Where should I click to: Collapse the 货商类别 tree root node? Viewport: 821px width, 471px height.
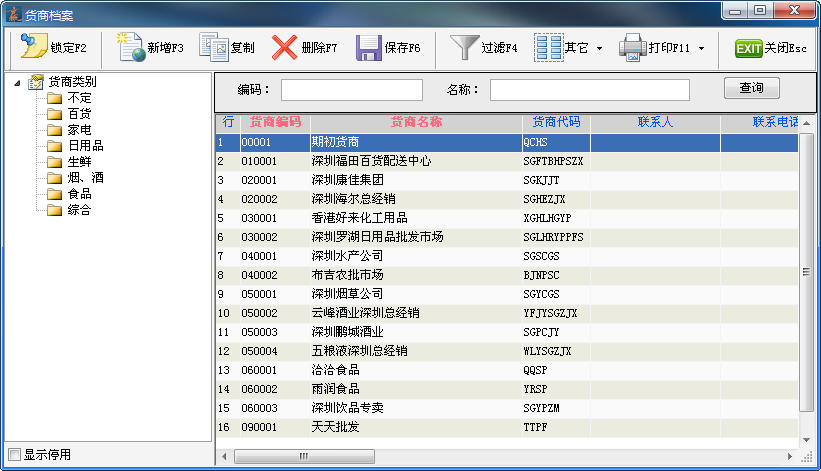(19, 82)
